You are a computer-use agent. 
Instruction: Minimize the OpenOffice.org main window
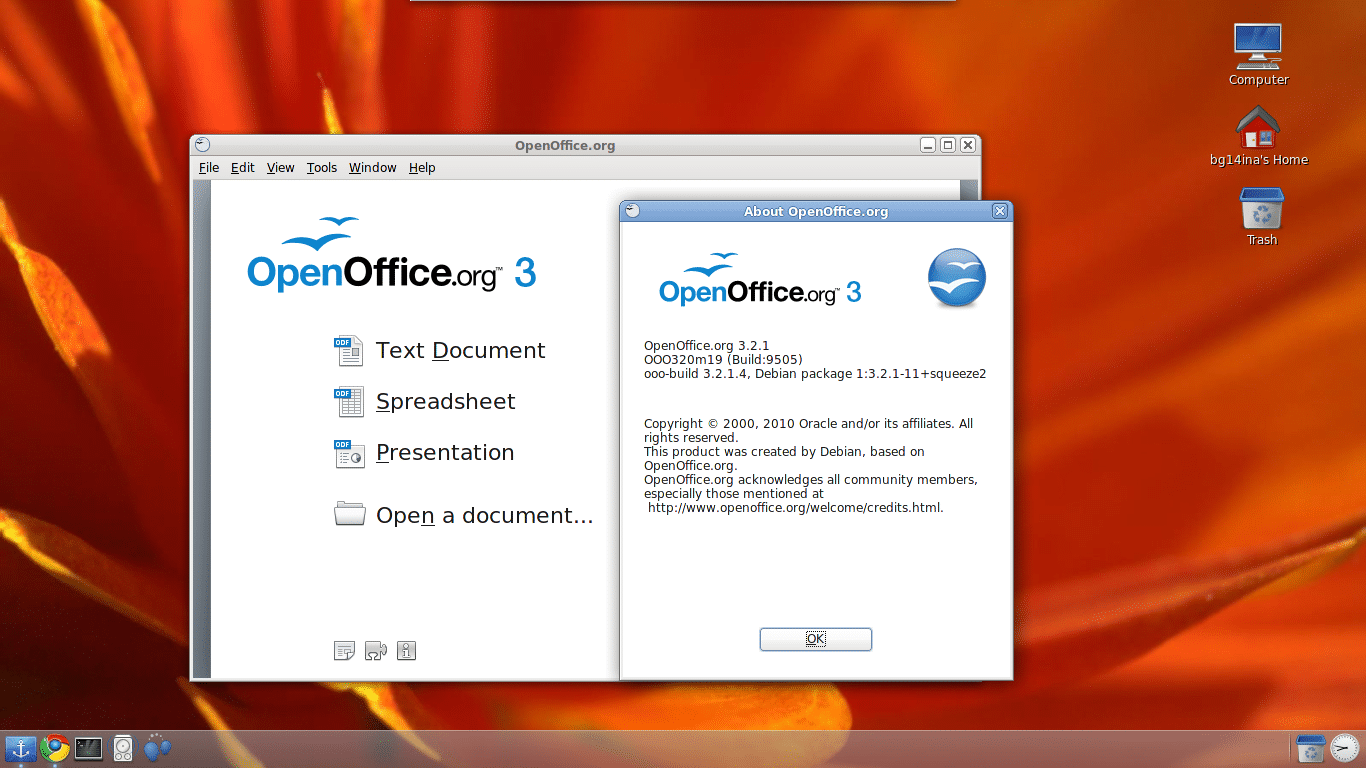(x=929, y=145)
